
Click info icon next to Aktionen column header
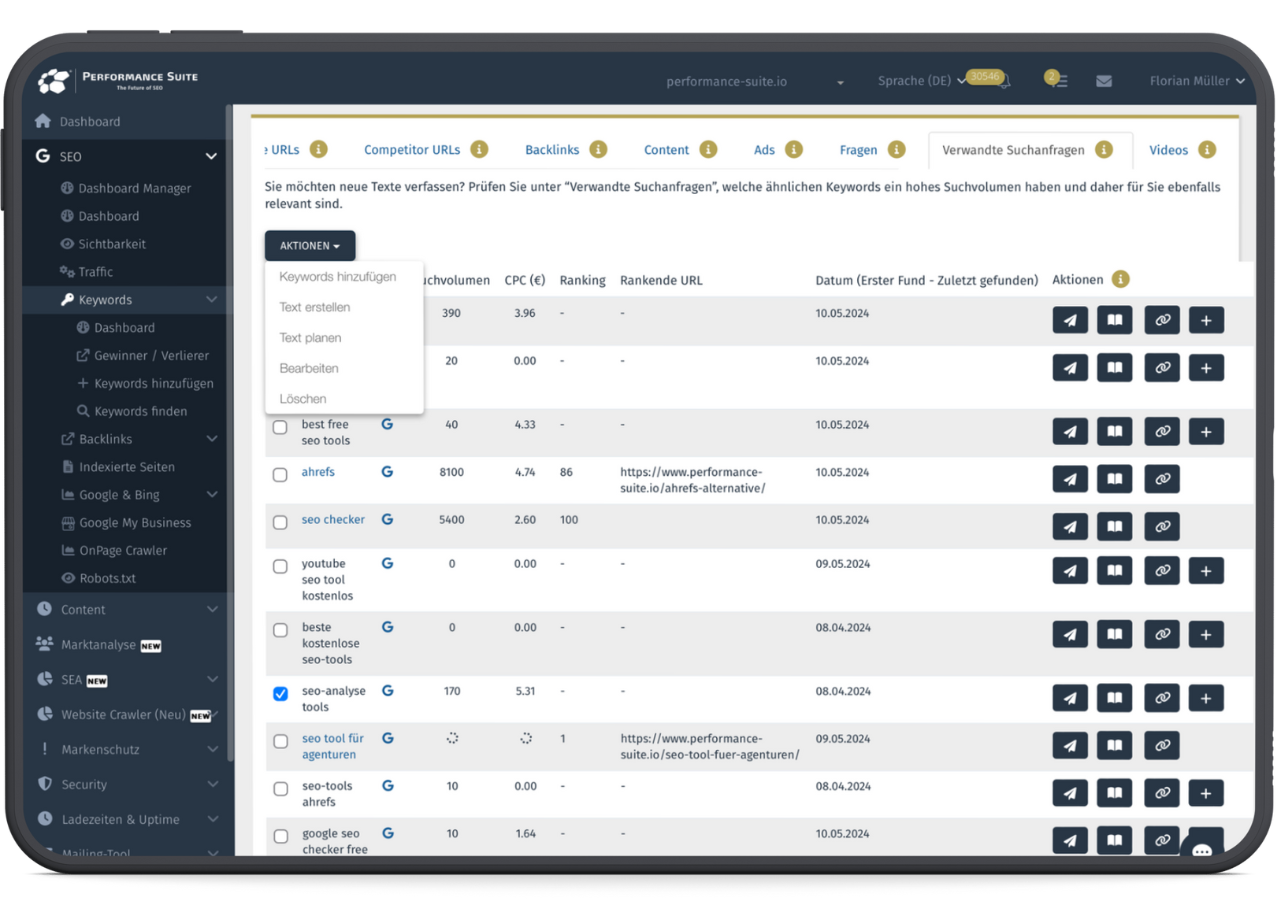[x=1121, y=279]
